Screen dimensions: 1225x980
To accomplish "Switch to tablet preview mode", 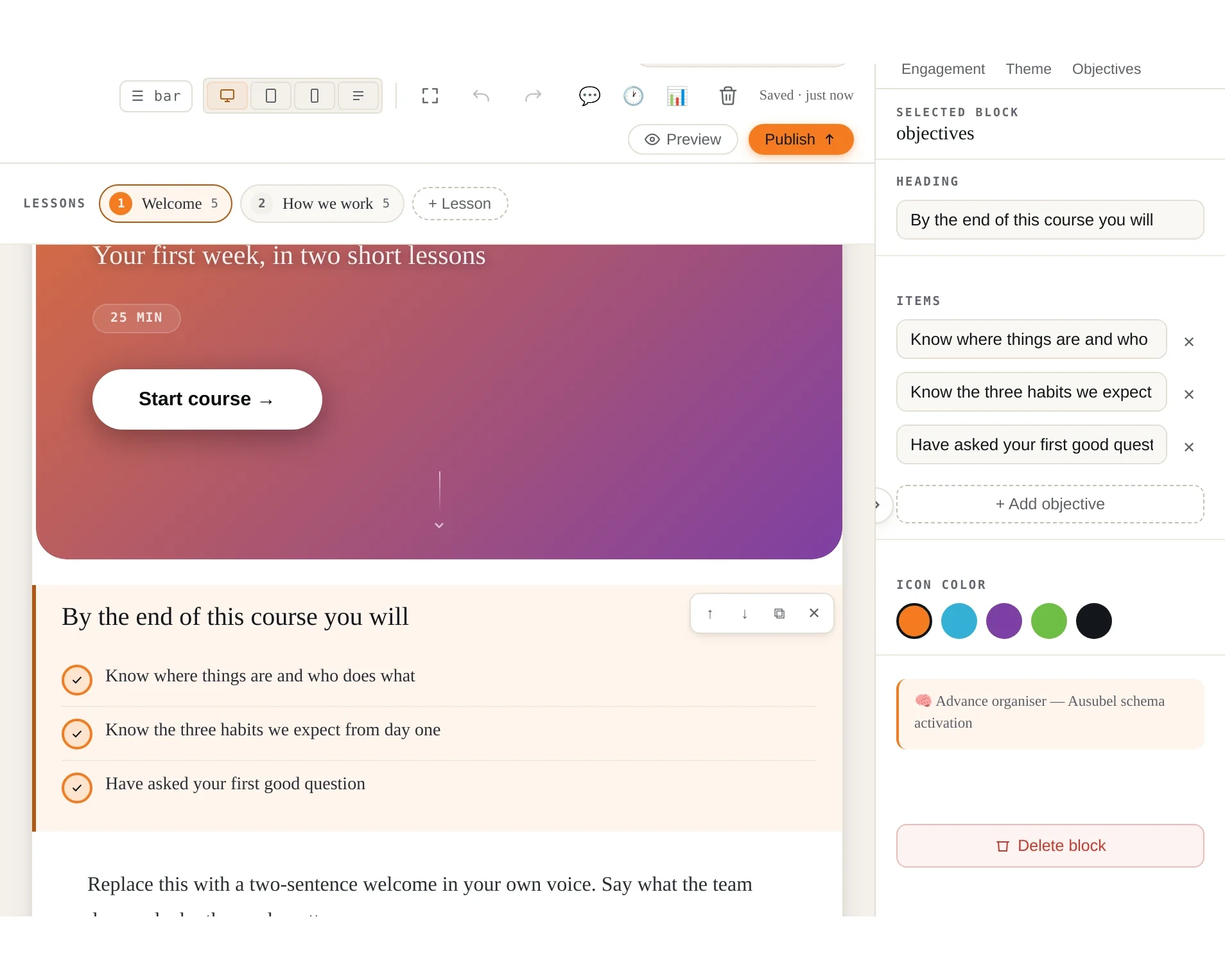I will (x=271, y=96).
